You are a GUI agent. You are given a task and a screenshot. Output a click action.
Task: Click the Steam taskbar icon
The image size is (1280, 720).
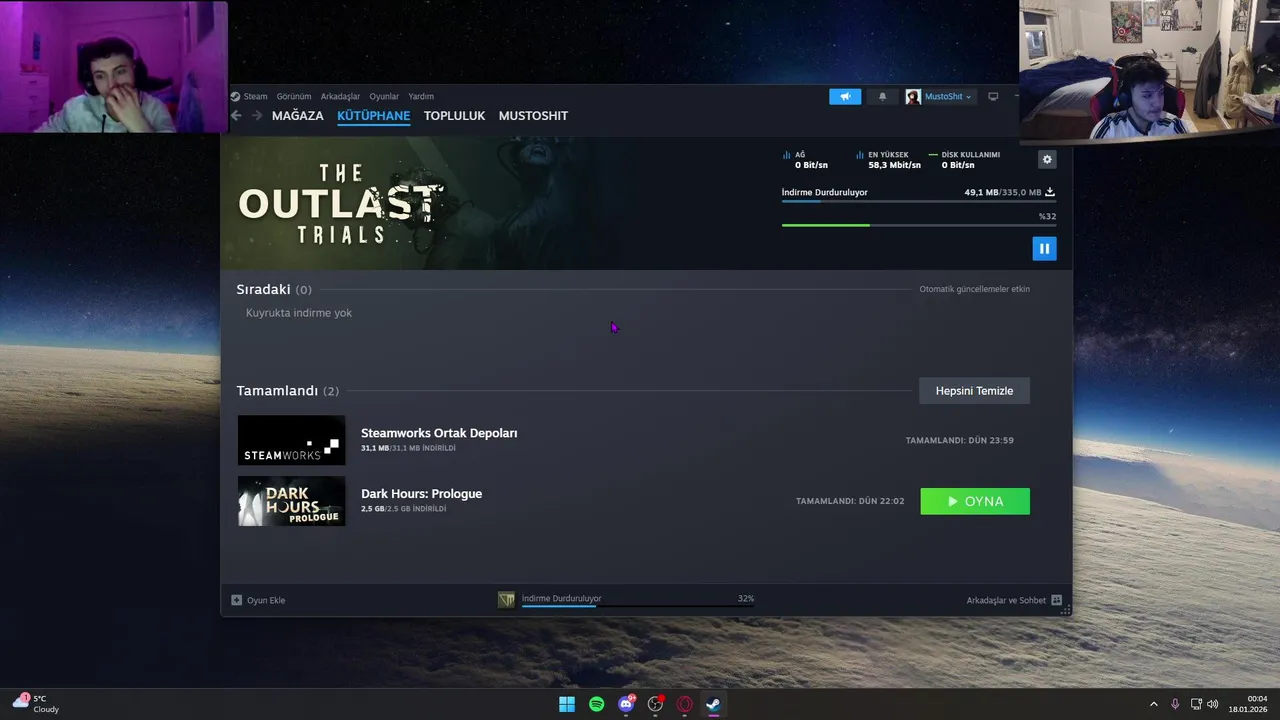point(714,704)
